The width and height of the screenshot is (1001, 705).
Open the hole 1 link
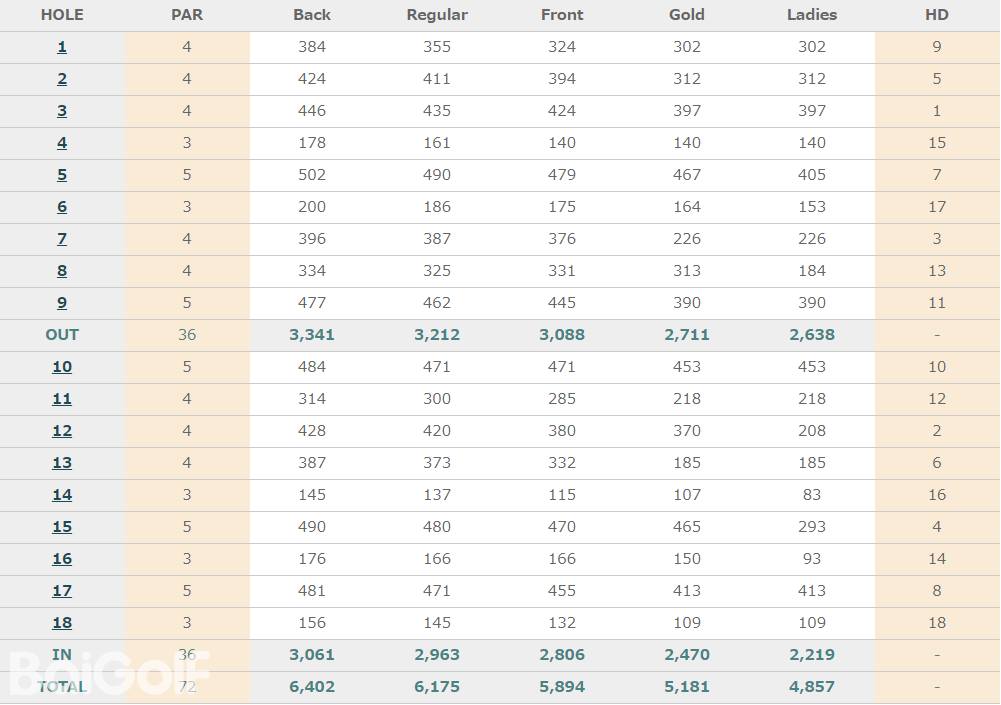click(x=62, y=47)
